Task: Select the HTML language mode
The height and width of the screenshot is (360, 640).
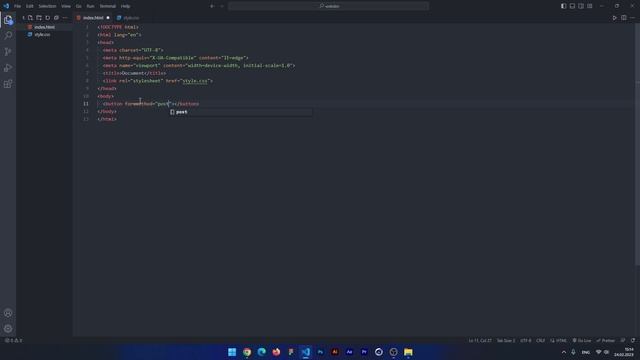Action: [559, 340]
